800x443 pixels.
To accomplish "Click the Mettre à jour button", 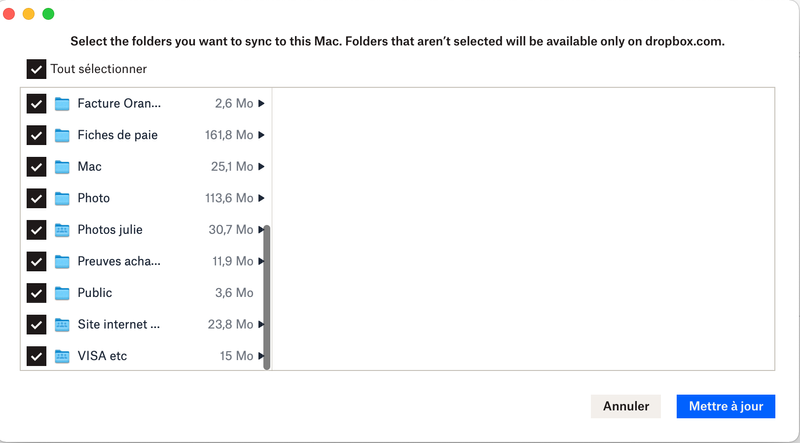I will pos(725,406).
